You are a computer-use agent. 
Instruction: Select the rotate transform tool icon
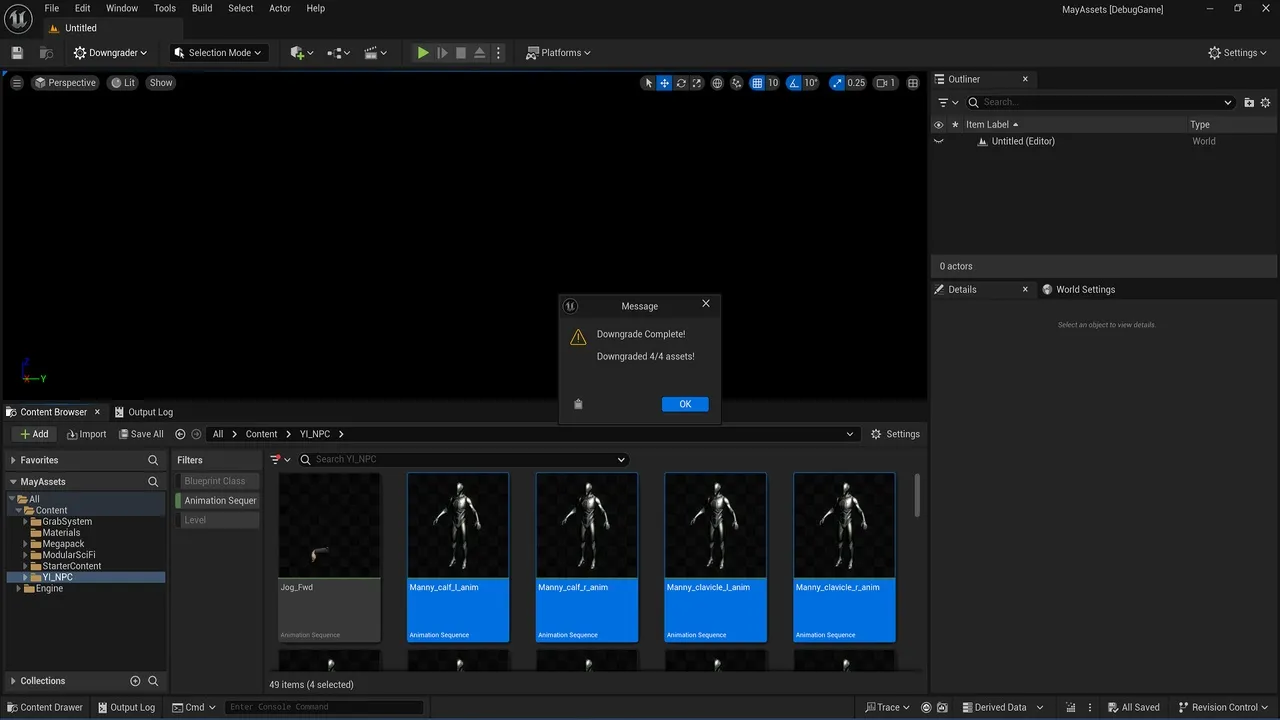[x=681, y=83]
